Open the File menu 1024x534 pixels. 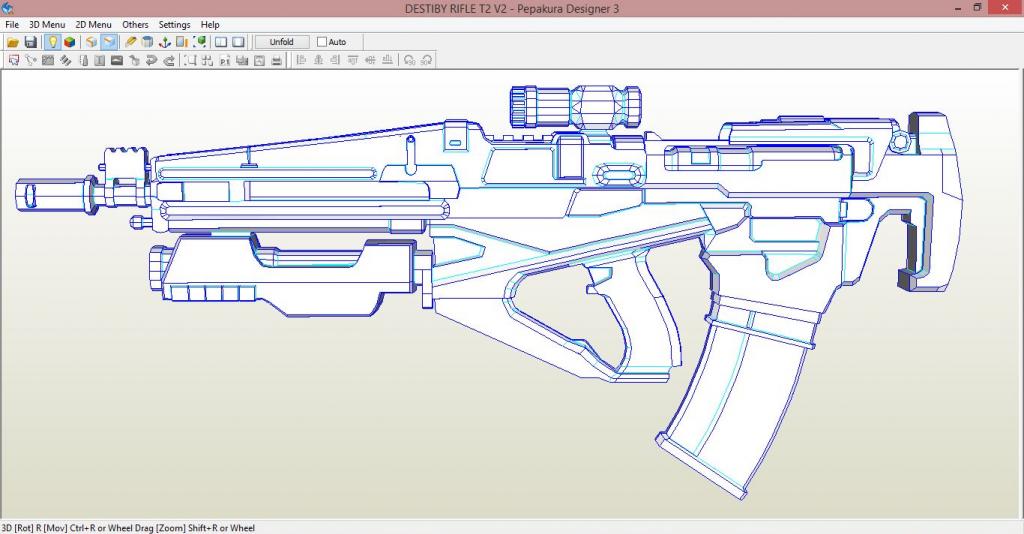[x=12, y=24]
